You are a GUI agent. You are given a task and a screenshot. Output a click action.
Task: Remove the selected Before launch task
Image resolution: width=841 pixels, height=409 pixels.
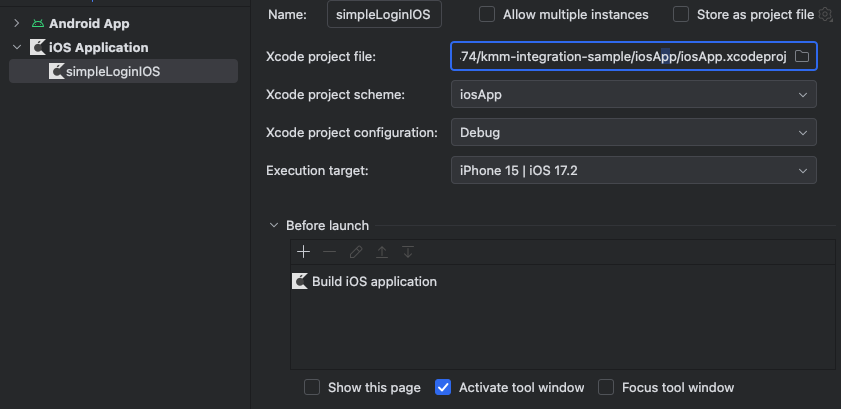coord(329,252)
